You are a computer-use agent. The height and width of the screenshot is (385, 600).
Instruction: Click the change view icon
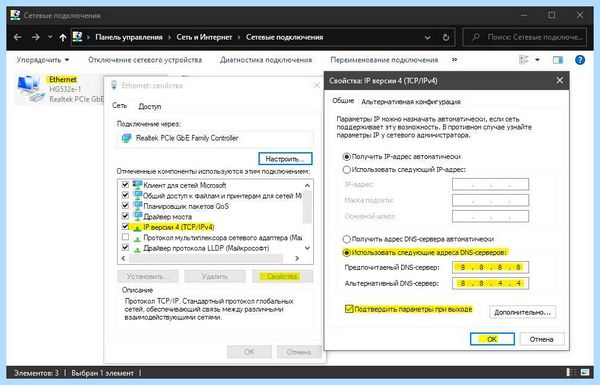tap(523, 60)
